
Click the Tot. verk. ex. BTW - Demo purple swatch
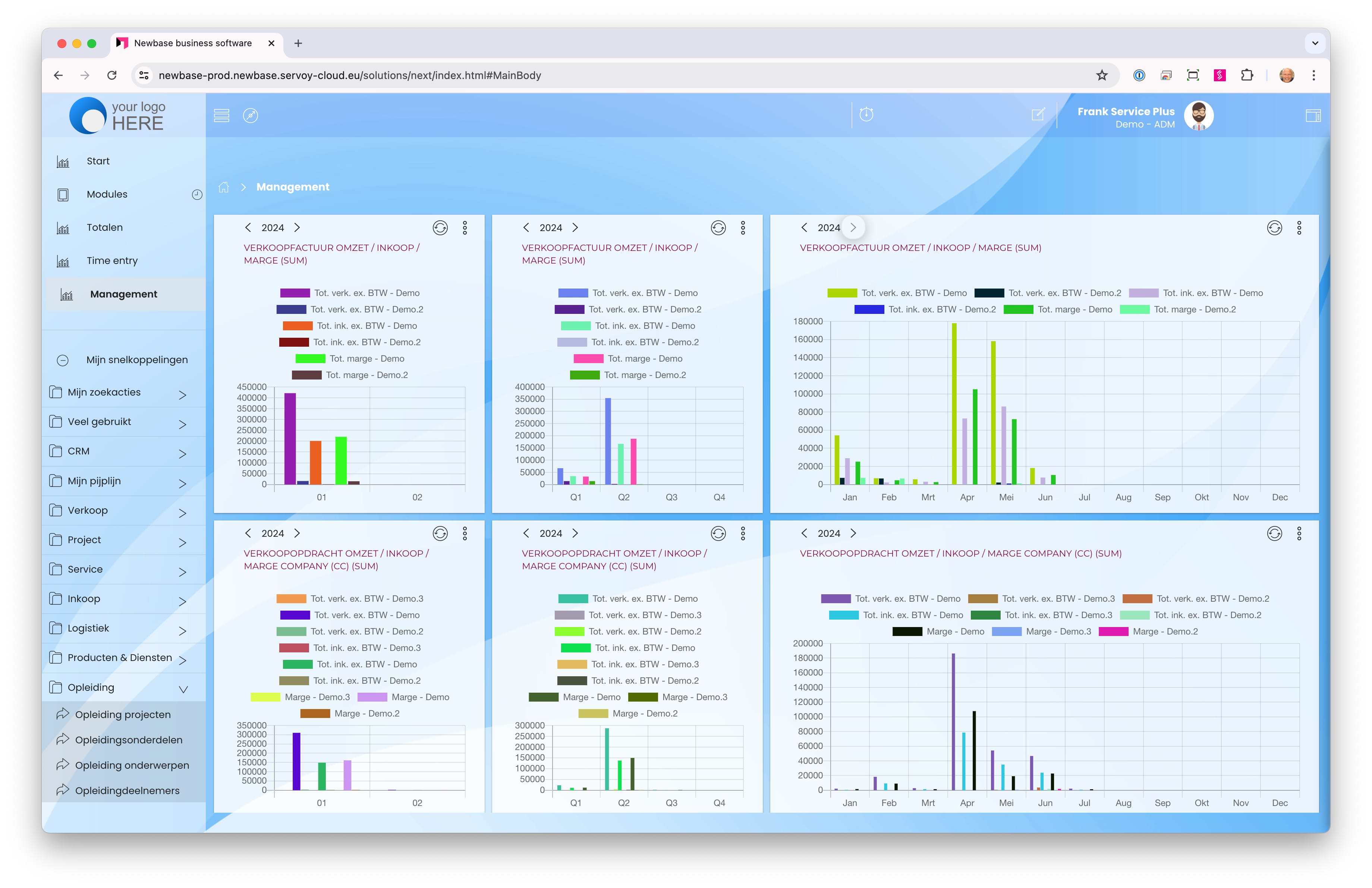pyautogui.click(x=295, y=293)
